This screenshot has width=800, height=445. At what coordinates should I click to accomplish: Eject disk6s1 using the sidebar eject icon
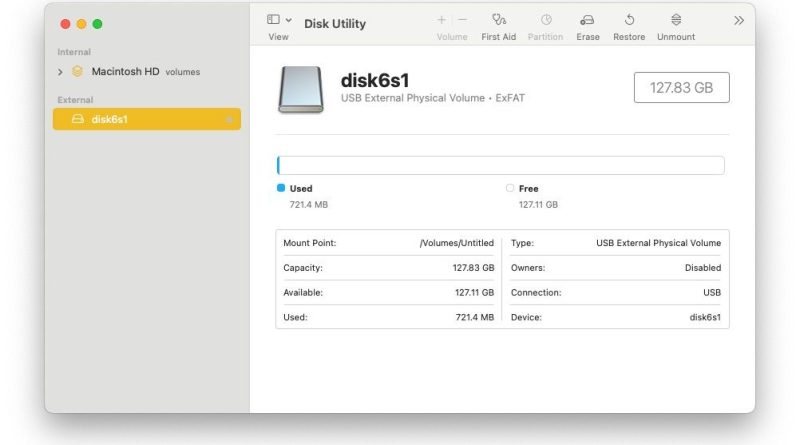tap(229, 119)
